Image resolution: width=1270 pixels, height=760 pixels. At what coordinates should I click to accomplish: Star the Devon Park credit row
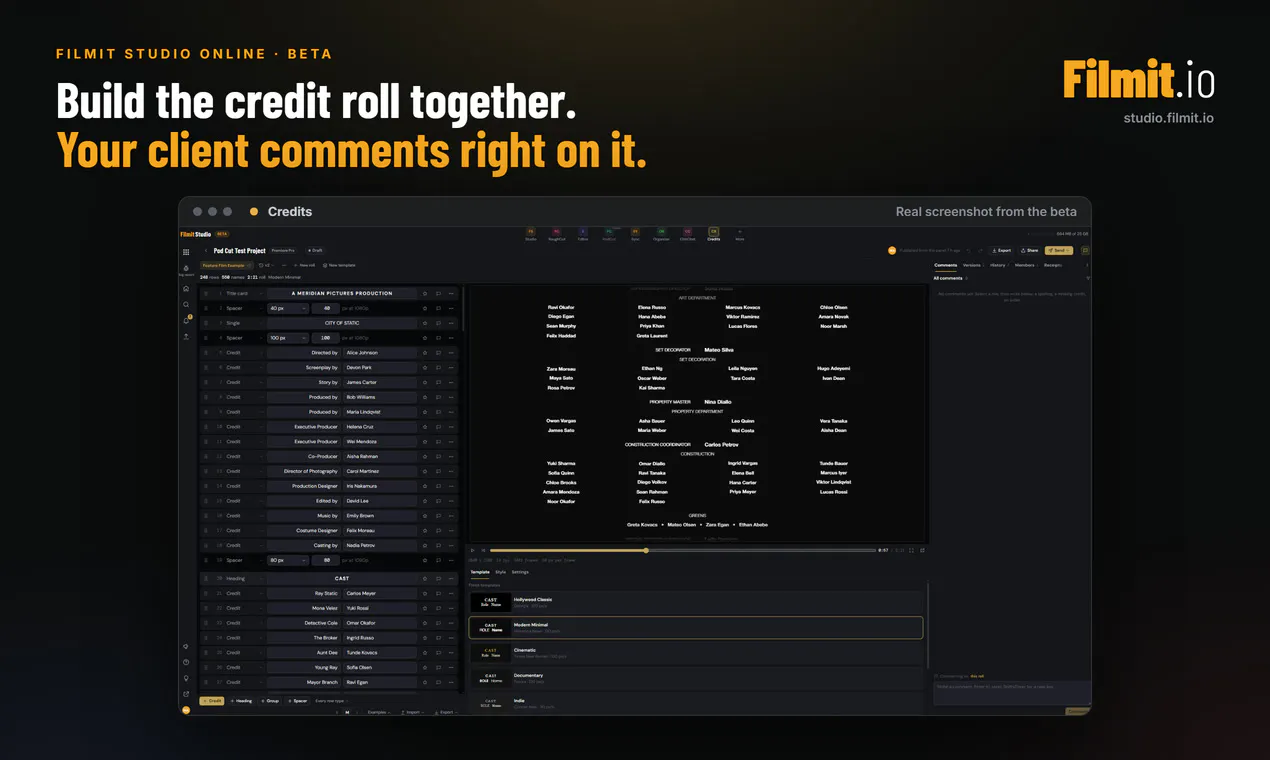425,368
